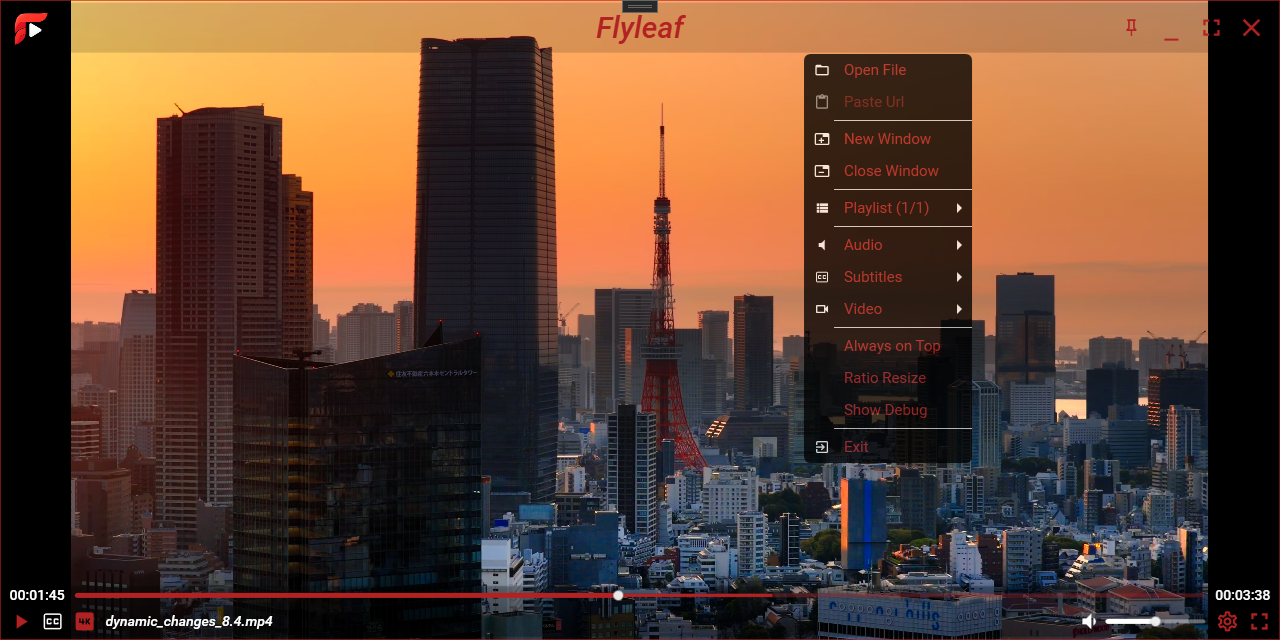Toggle Always on Top
The height and width of the screenshot is (640, 1280).
[888, 346]
